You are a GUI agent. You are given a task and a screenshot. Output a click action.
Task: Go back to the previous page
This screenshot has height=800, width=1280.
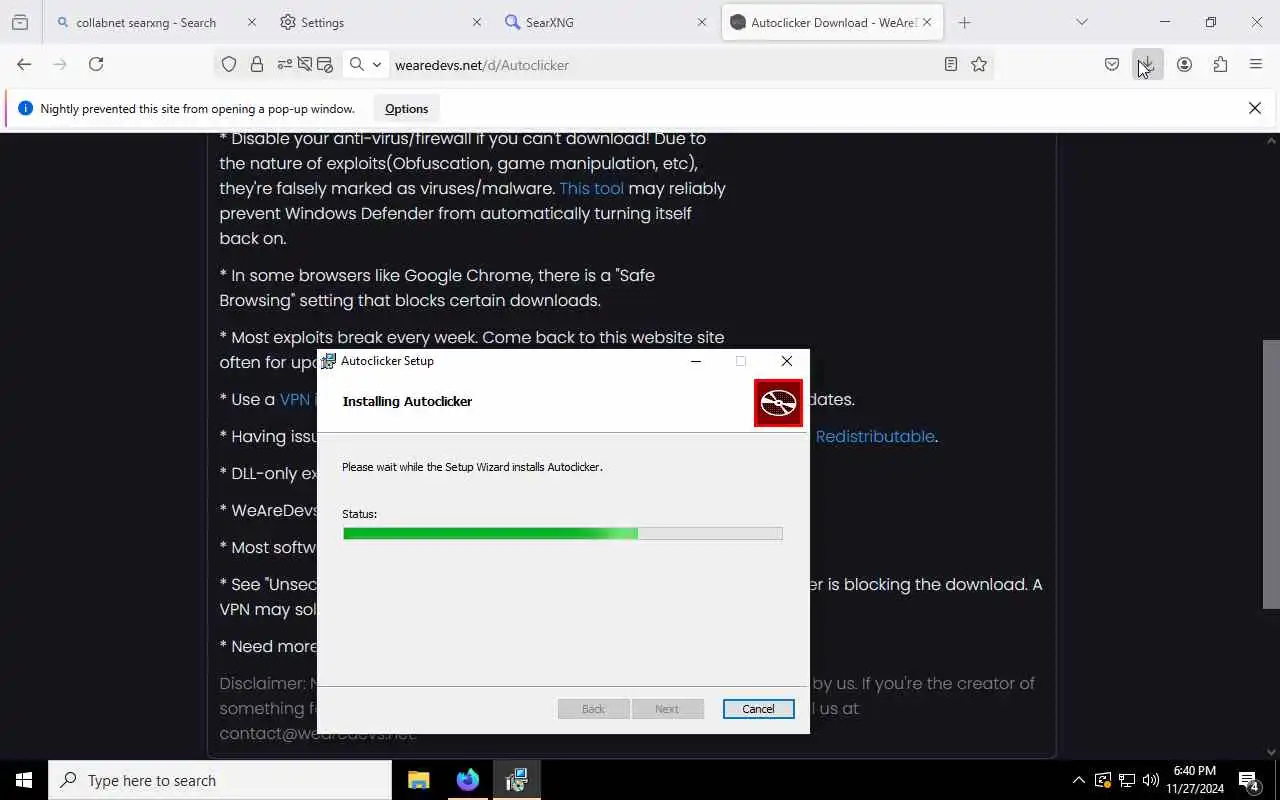tap(24, 64)
